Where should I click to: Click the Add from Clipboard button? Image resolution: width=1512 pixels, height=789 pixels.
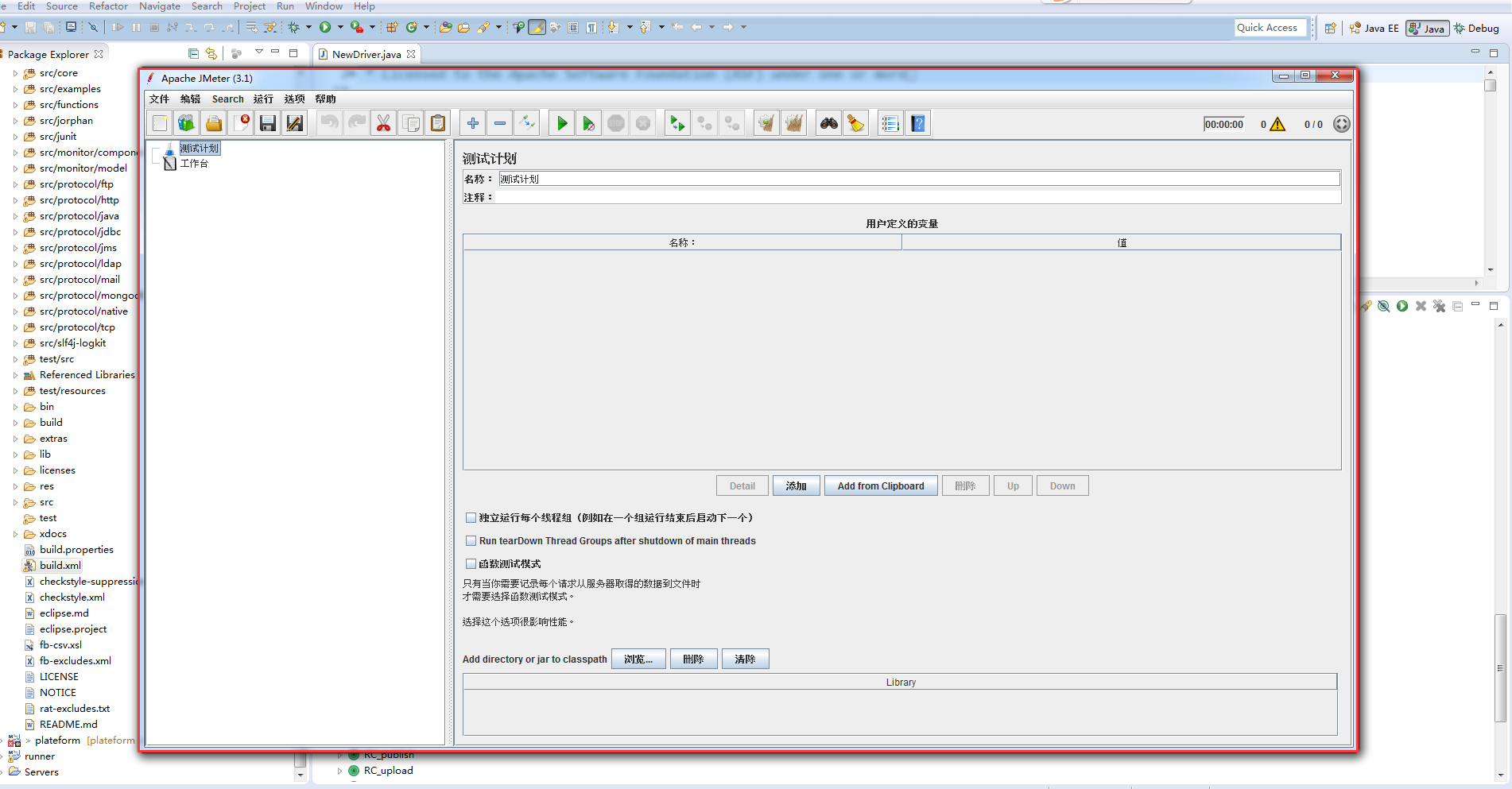[881, 486]
